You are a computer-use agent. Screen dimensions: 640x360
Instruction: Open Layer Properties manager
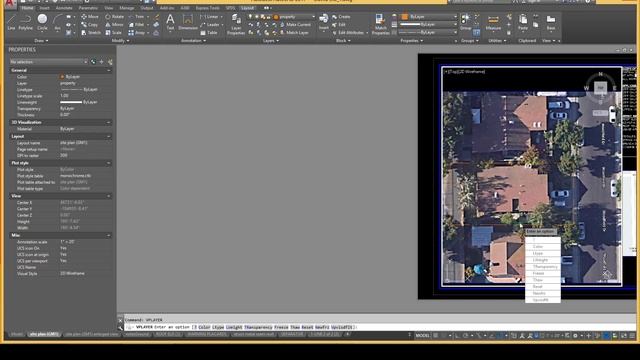[x=236, y=24]
